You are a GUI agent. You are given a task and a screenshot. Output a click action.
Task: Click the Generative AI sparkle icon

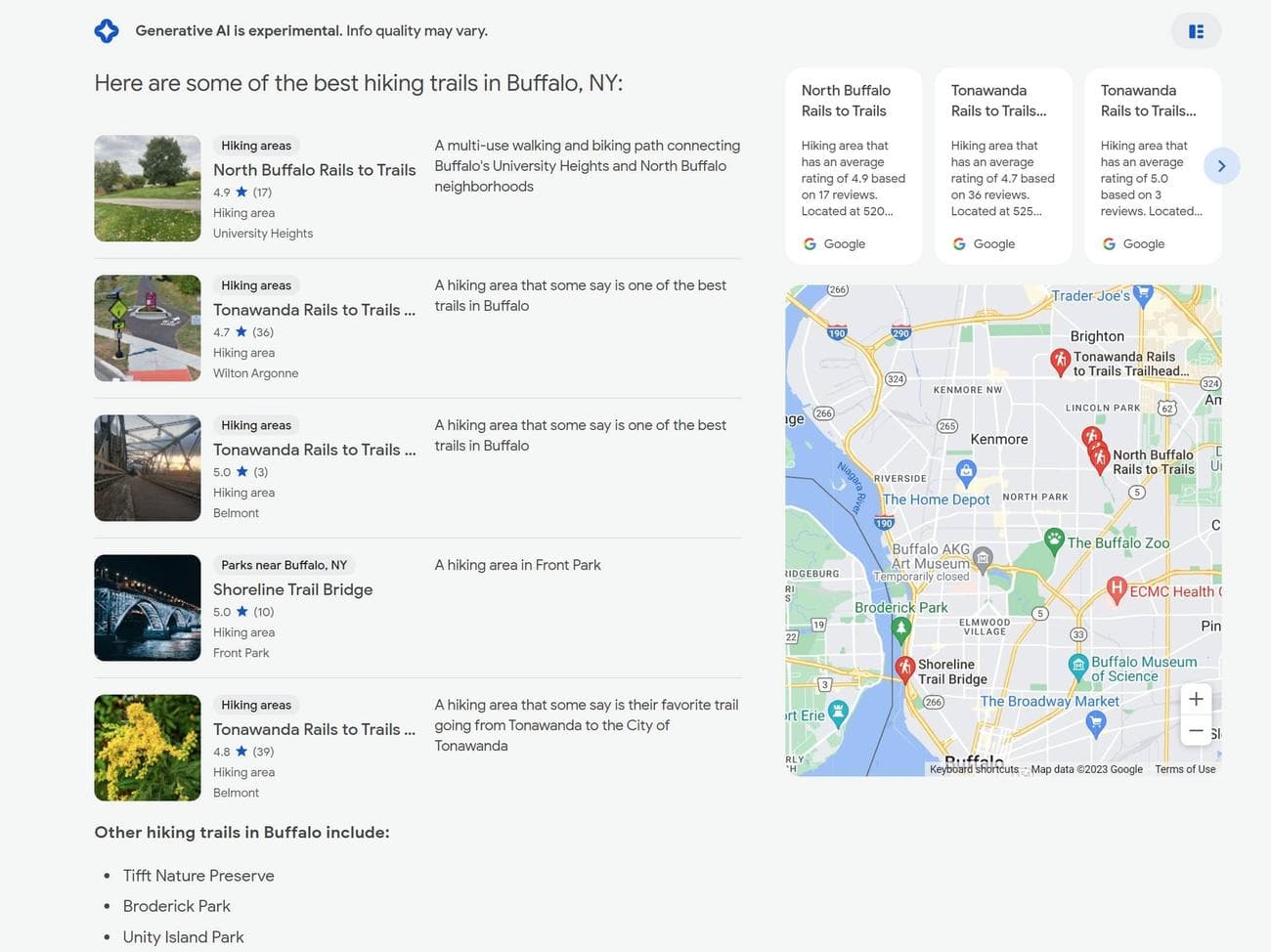(107, 31)
